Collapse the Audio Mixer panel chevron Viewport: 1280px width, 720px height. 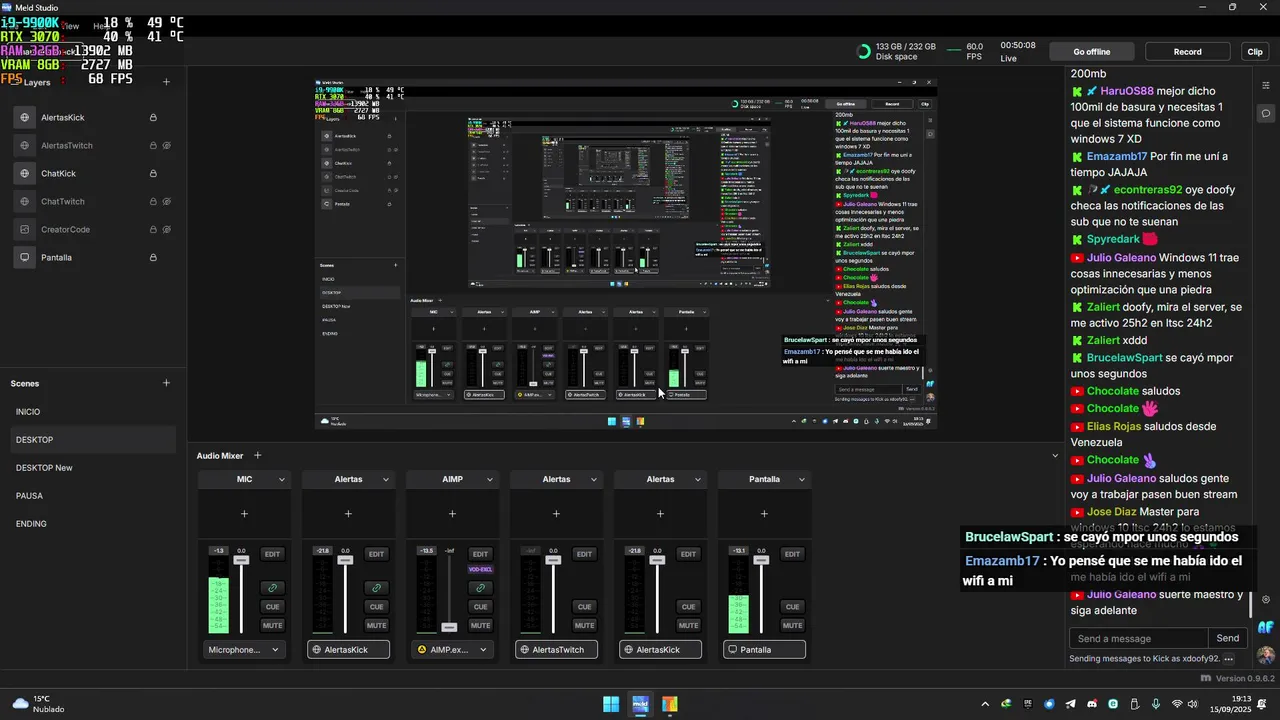point(1055,456)
